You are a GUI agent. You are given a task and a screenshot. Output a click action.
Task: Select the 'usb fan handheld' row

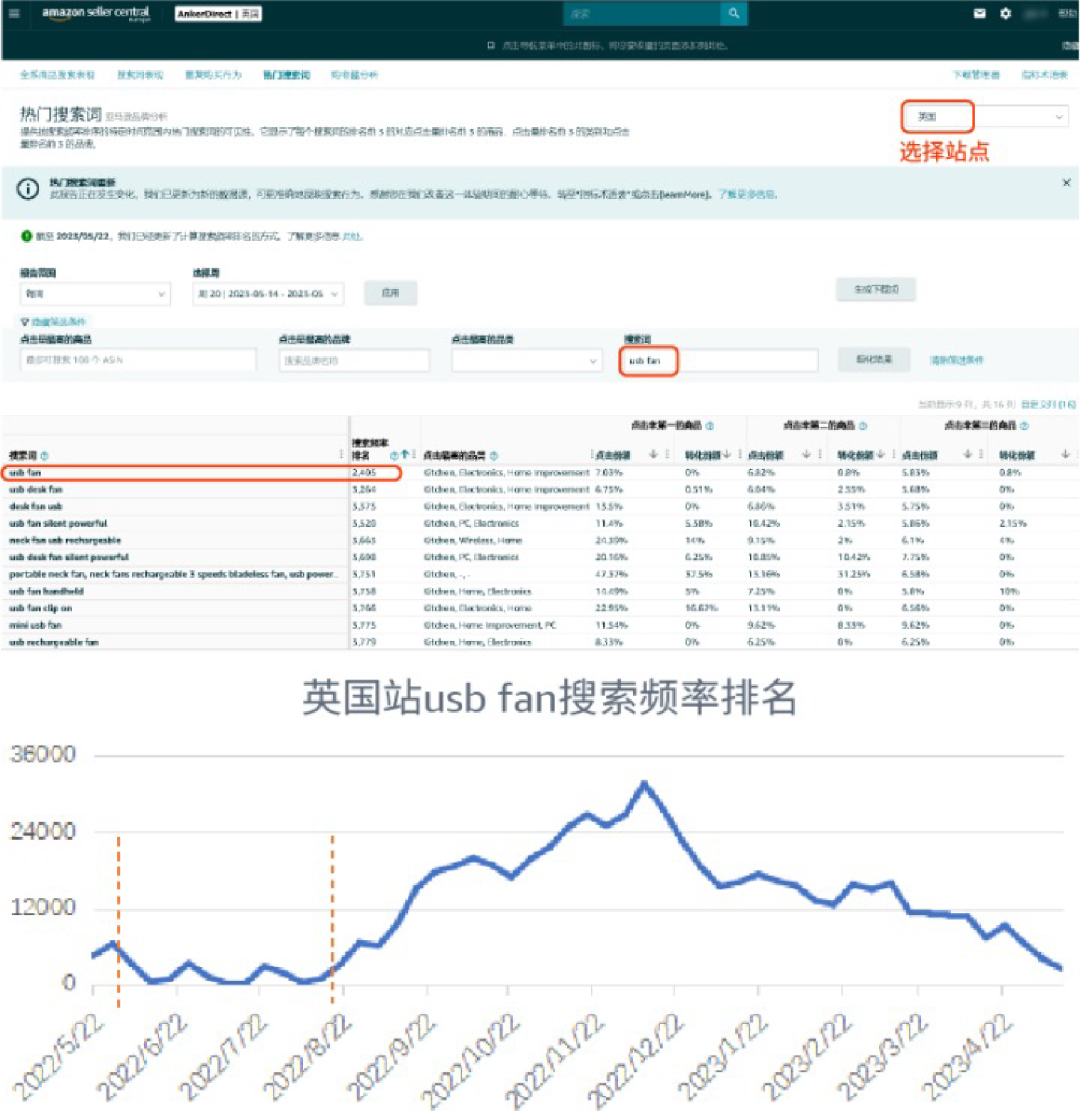540,592
